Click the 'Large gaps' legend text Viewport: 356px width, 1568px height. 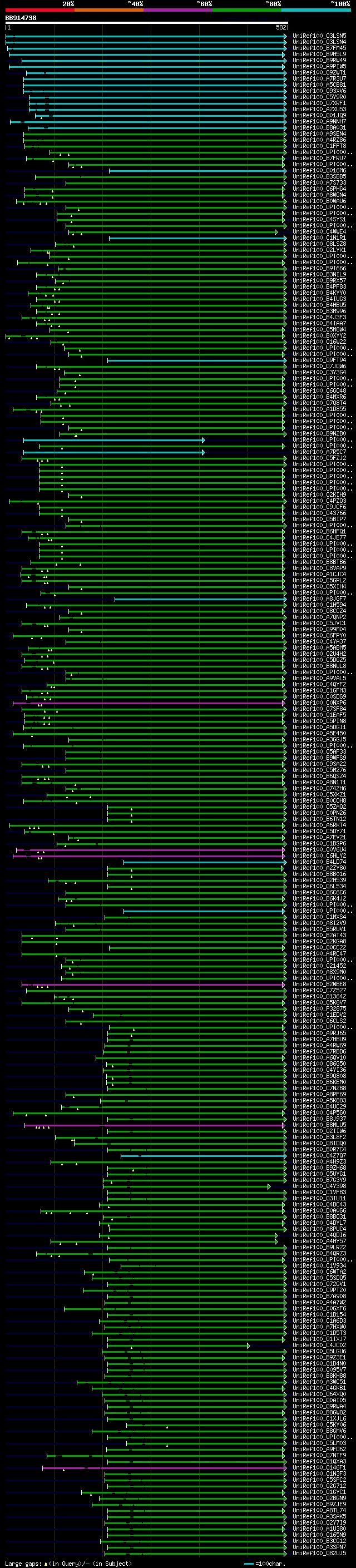[x=23, y=1564]
